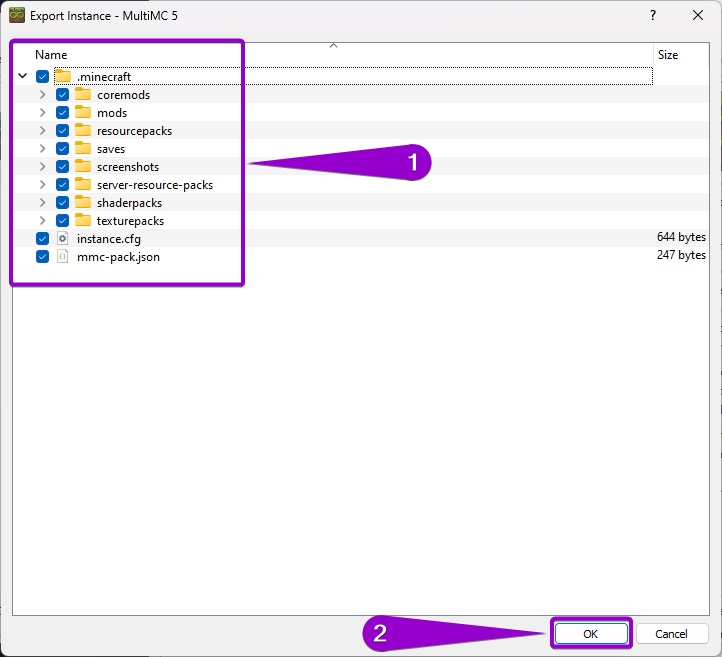Toggle the mmc-pack.json checkbox
Screen dimensions: 722x657
42,256
